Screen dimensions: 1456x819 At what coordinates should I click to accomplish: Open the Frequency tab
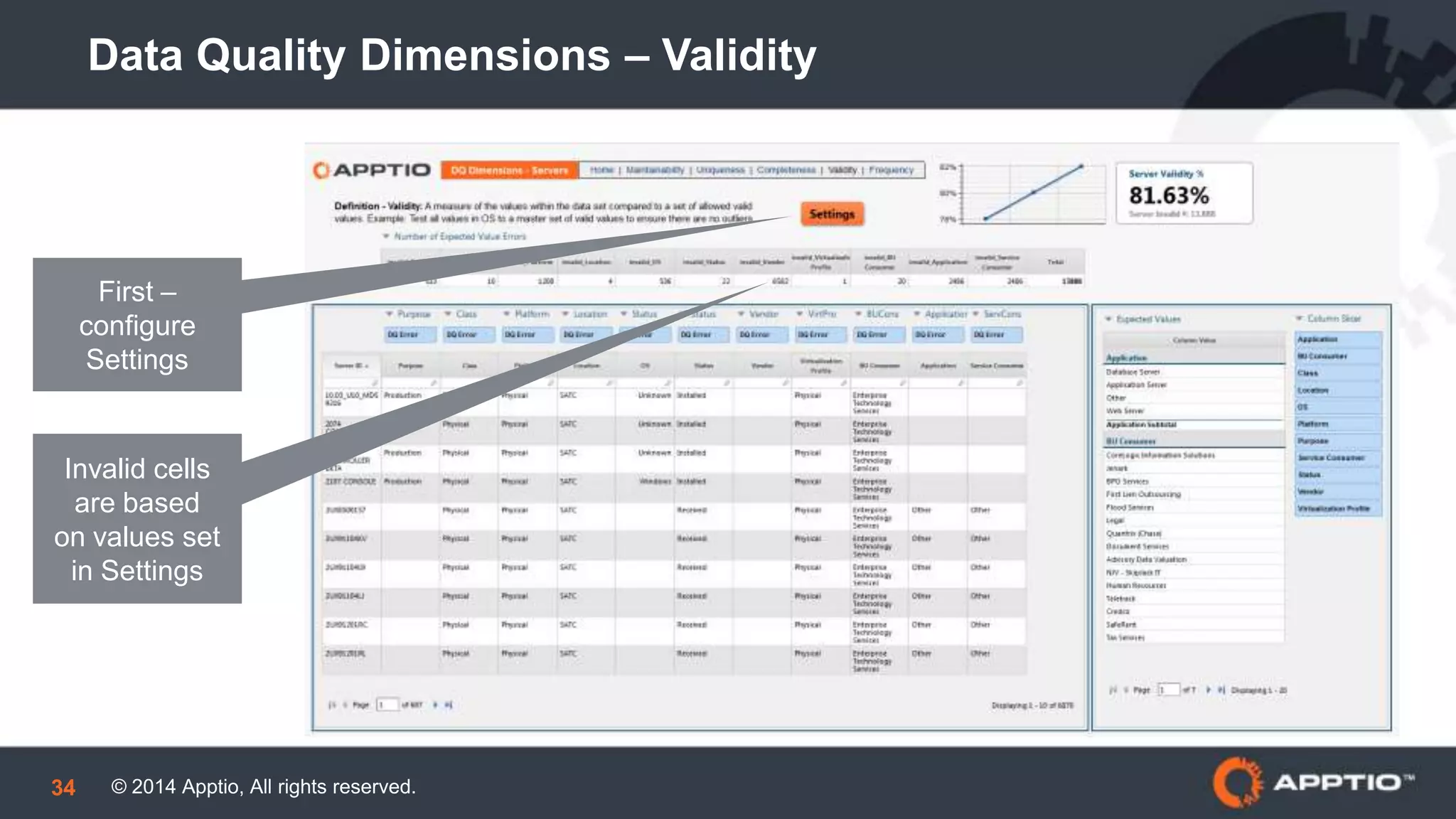(891, 170)
